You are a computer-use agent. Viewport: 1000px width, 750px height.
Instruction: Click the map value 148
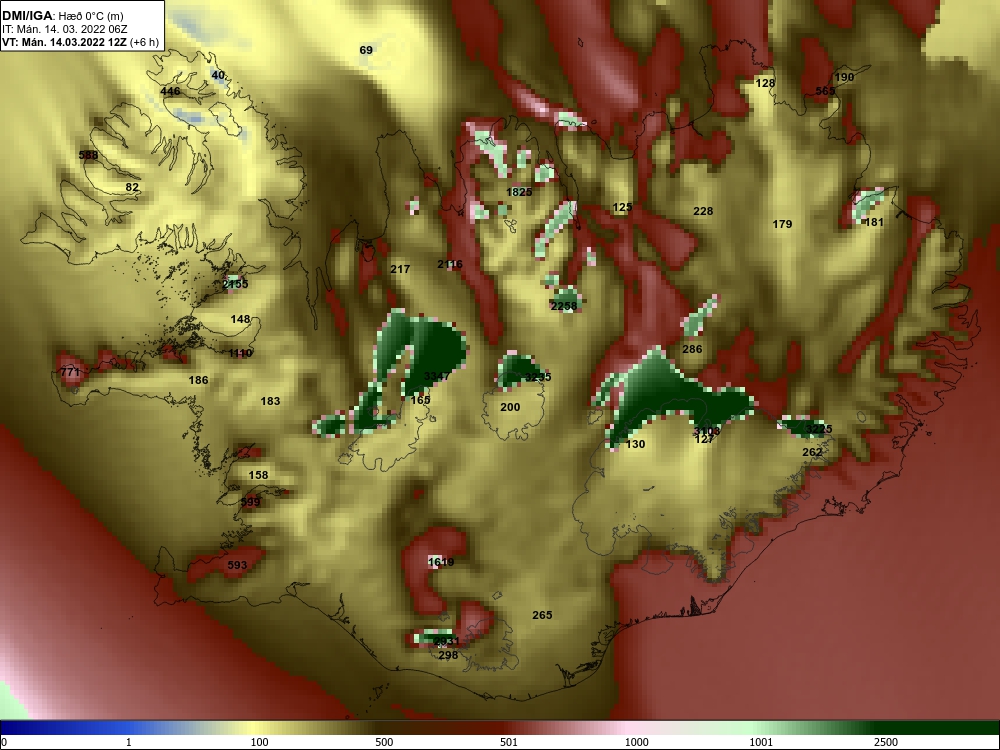point(240,319)
